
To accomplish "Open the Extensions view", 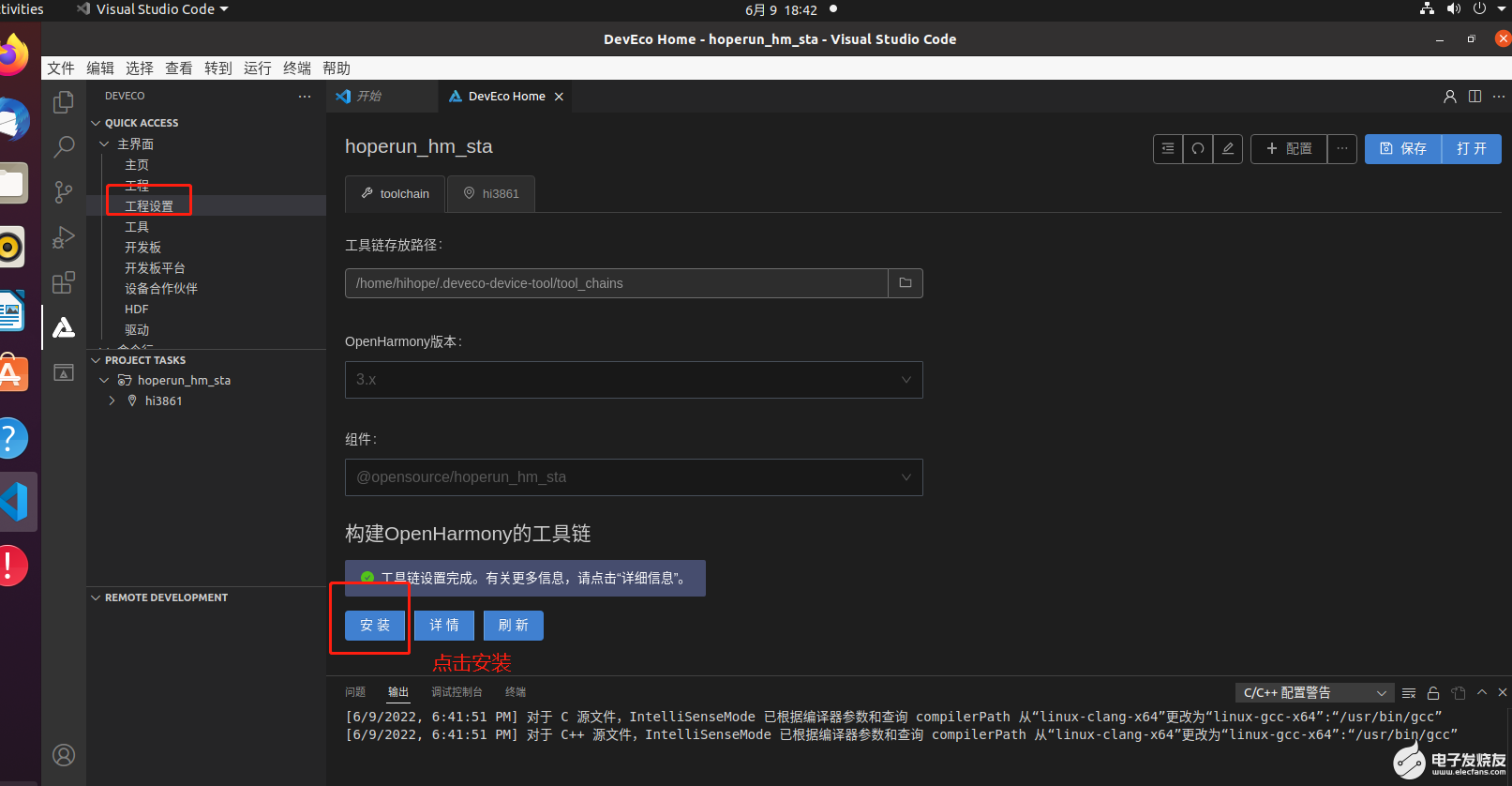I will coord(64,282).
